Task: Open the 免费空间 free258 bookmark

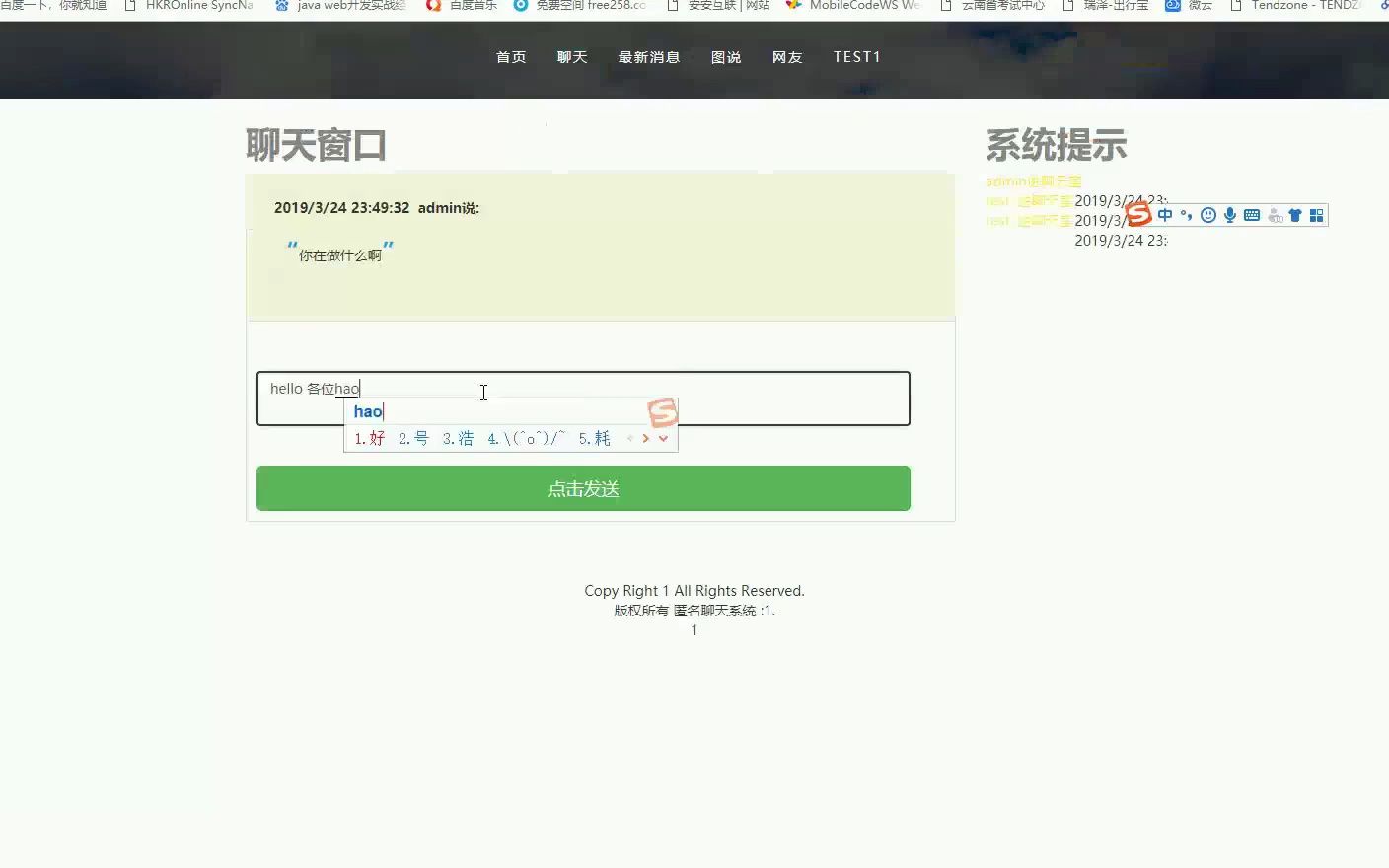Action: click(x=580, y=5)
